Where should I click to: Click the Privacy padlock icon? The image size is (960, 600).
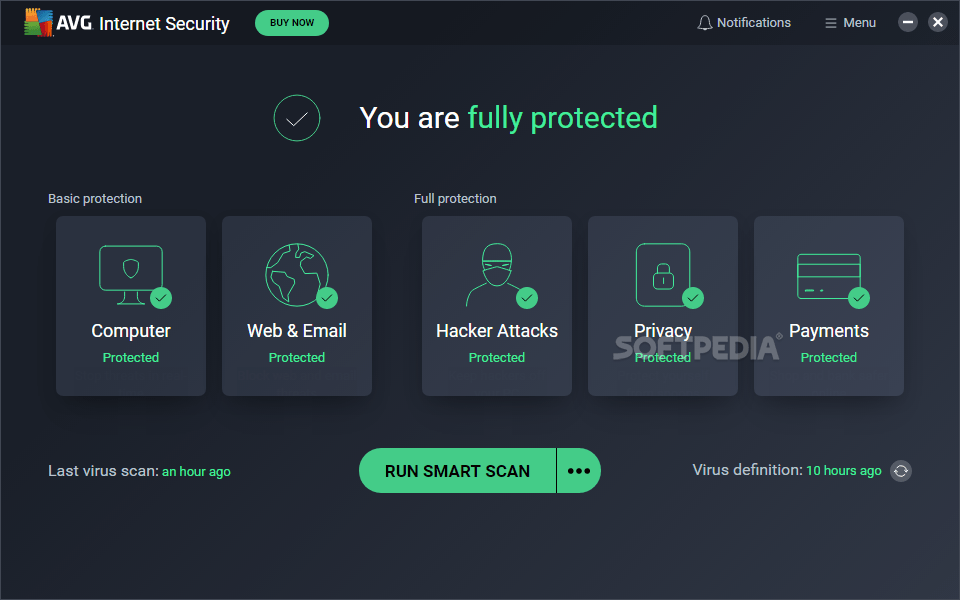(663, 275)
